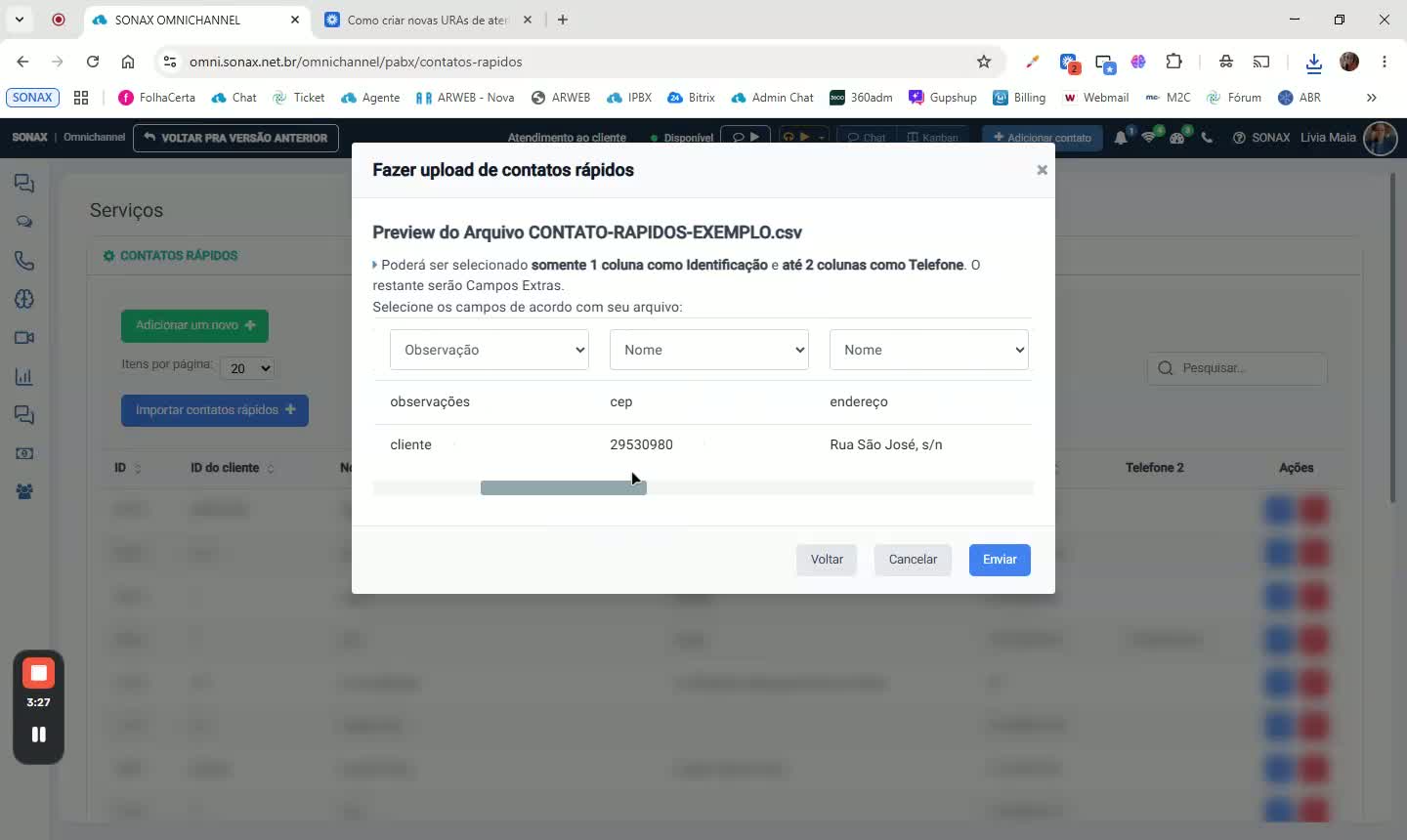Click the Enviar button

click(x=1000, y=560)
